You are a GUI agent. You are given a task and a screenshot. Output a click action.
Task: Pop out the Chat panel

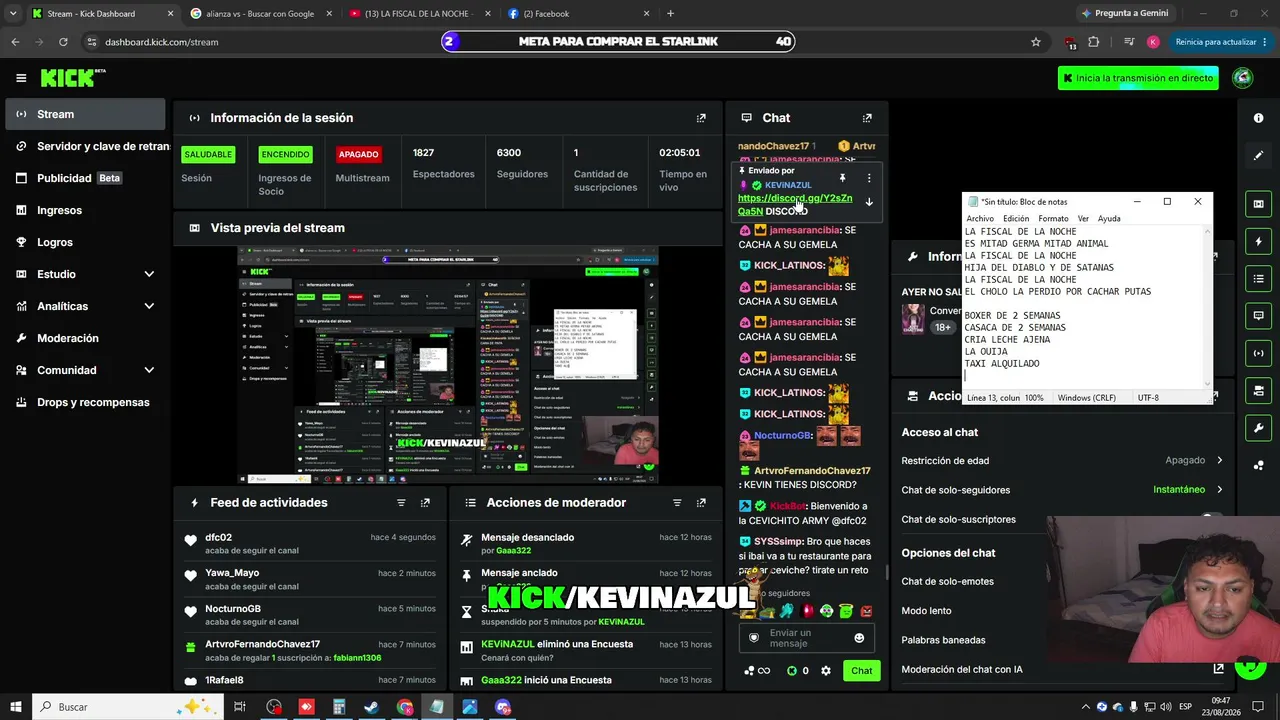tap(867, 118)
